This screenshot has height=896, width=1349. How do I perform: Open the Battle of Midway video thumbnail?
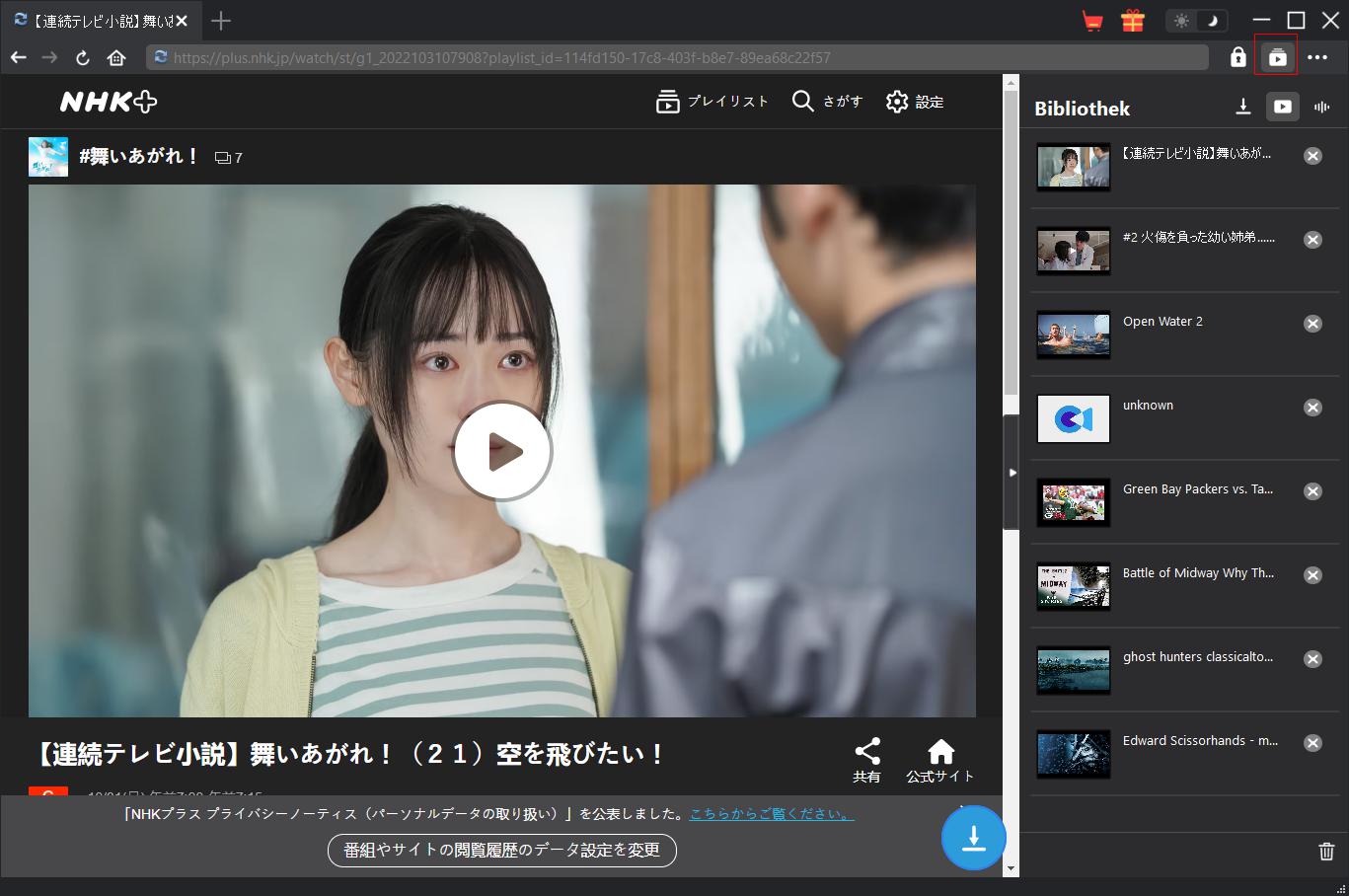click(1074, 586)
